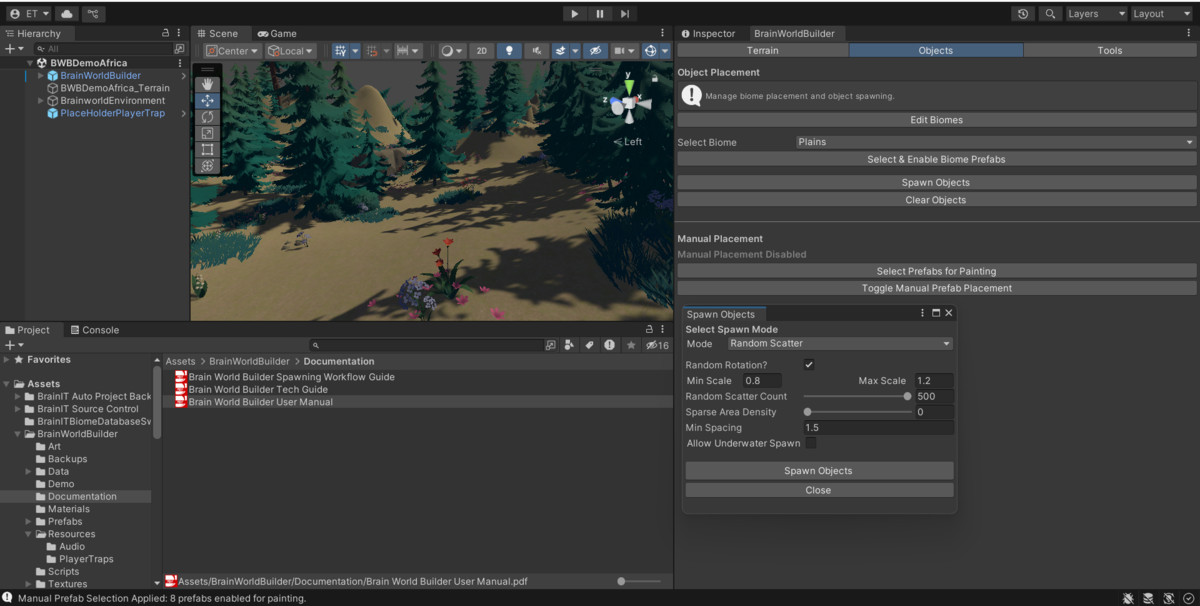Screen dimensions: 1200x606
Task: Check Allow Underwater Spawn checkbox
Action: point(811,443)
